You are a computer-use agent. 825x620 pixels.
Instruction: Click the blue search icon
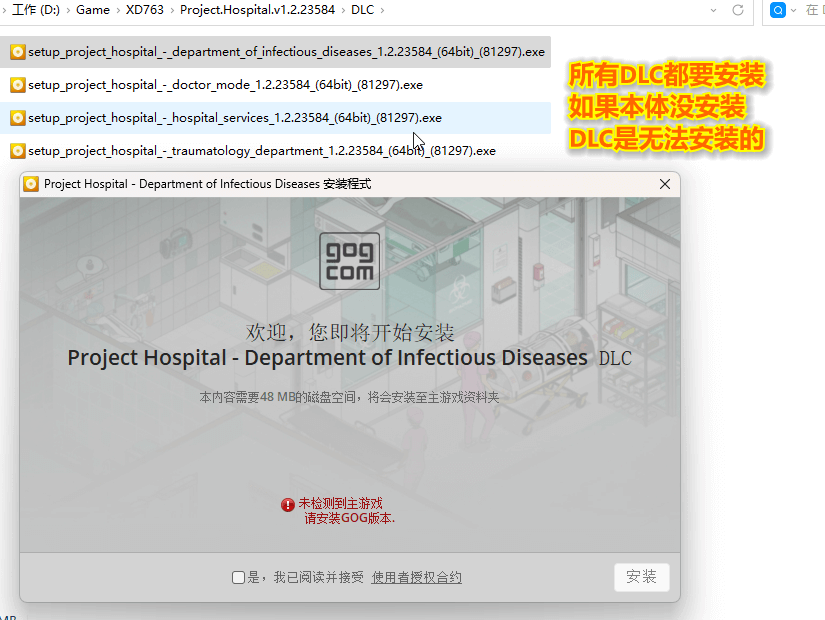click(779, 10)
